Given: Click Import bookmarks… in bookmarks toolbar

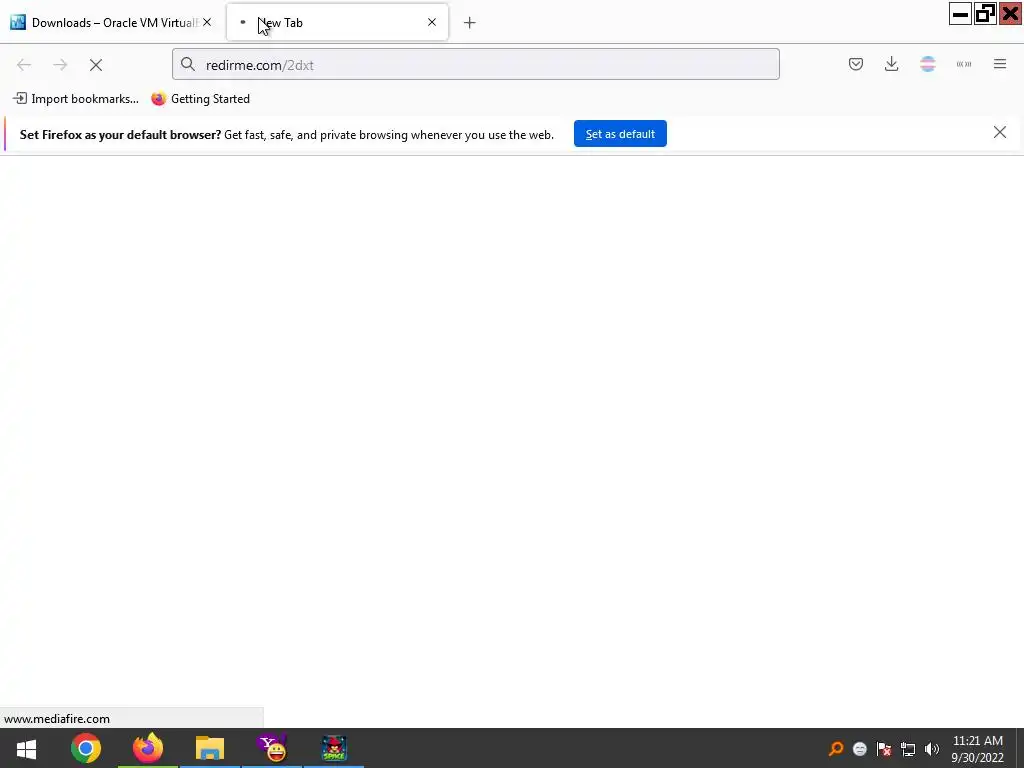Looking at the screenshot, I should pyautogui.click(x=76, y=99).
